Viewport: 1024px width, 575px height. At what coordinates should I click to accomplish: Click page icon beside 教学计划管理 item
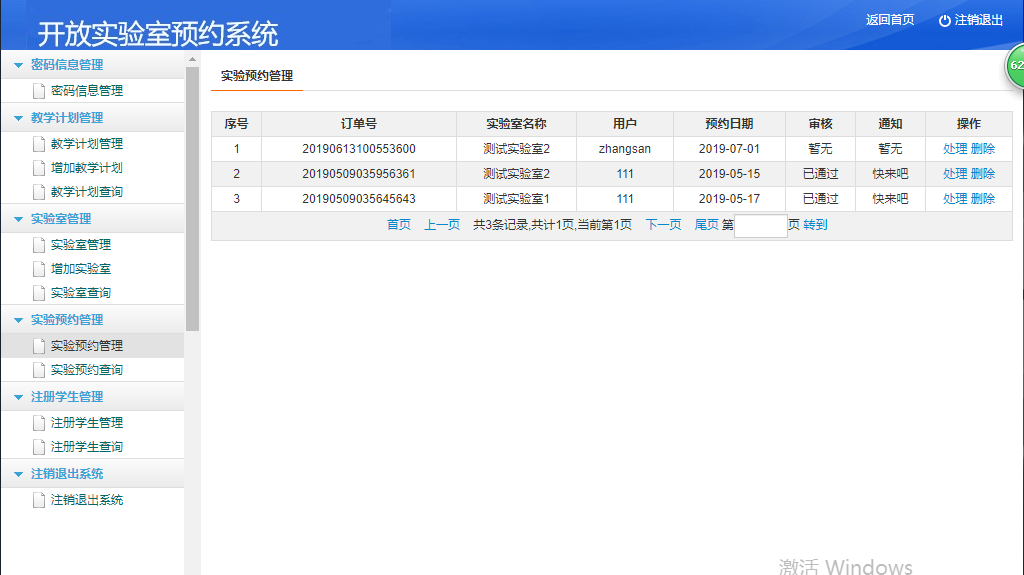[x=39, y=144]
